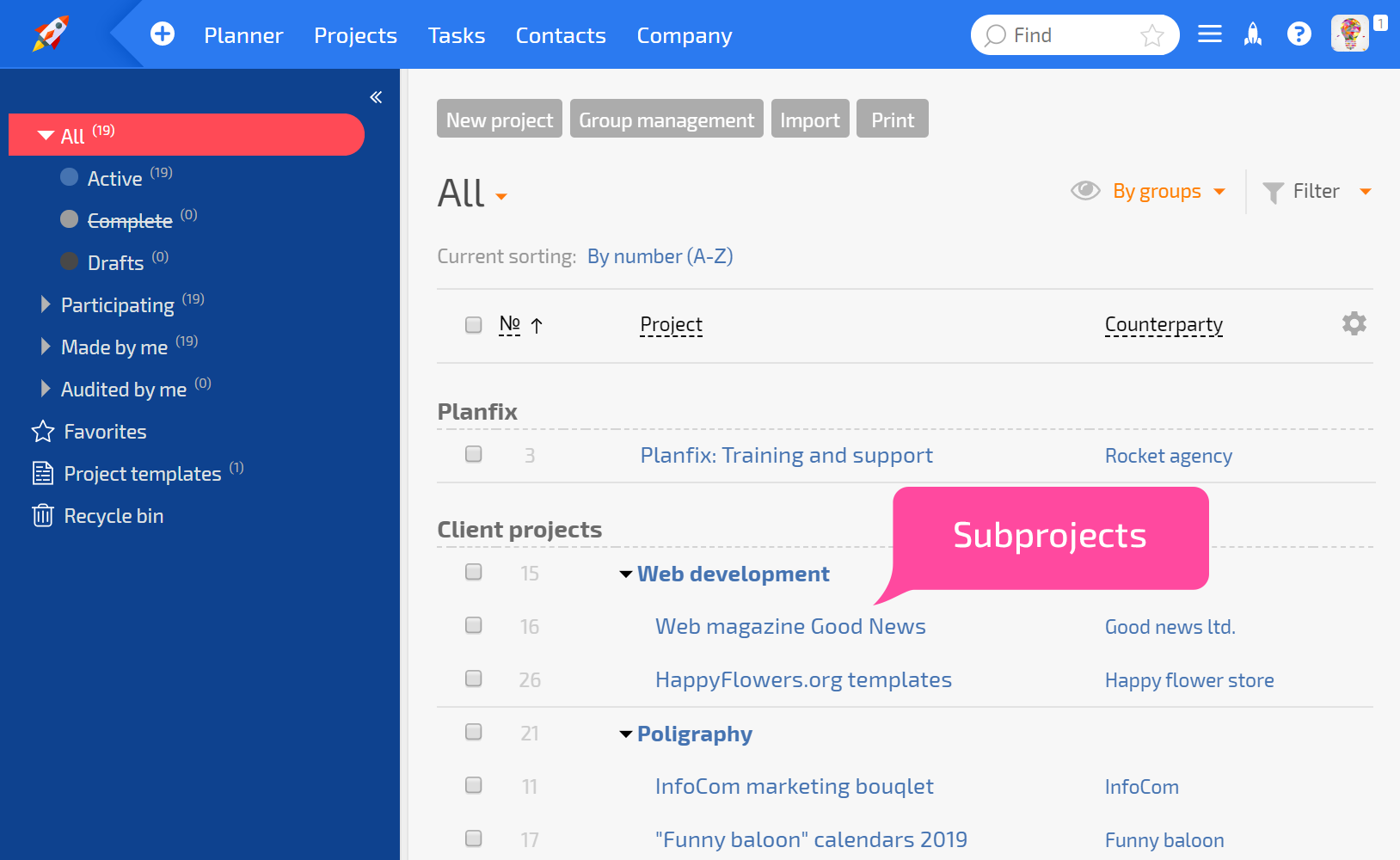Click the Recycle bin trash icon
The height and width of the screenshot is (860, 1400).
click(43, 515)
